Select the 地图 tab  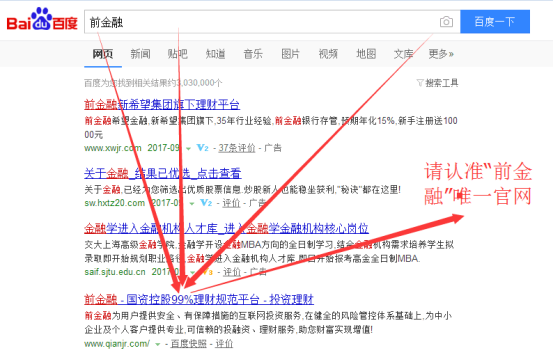pyautogui.click(x=366, y=54)
